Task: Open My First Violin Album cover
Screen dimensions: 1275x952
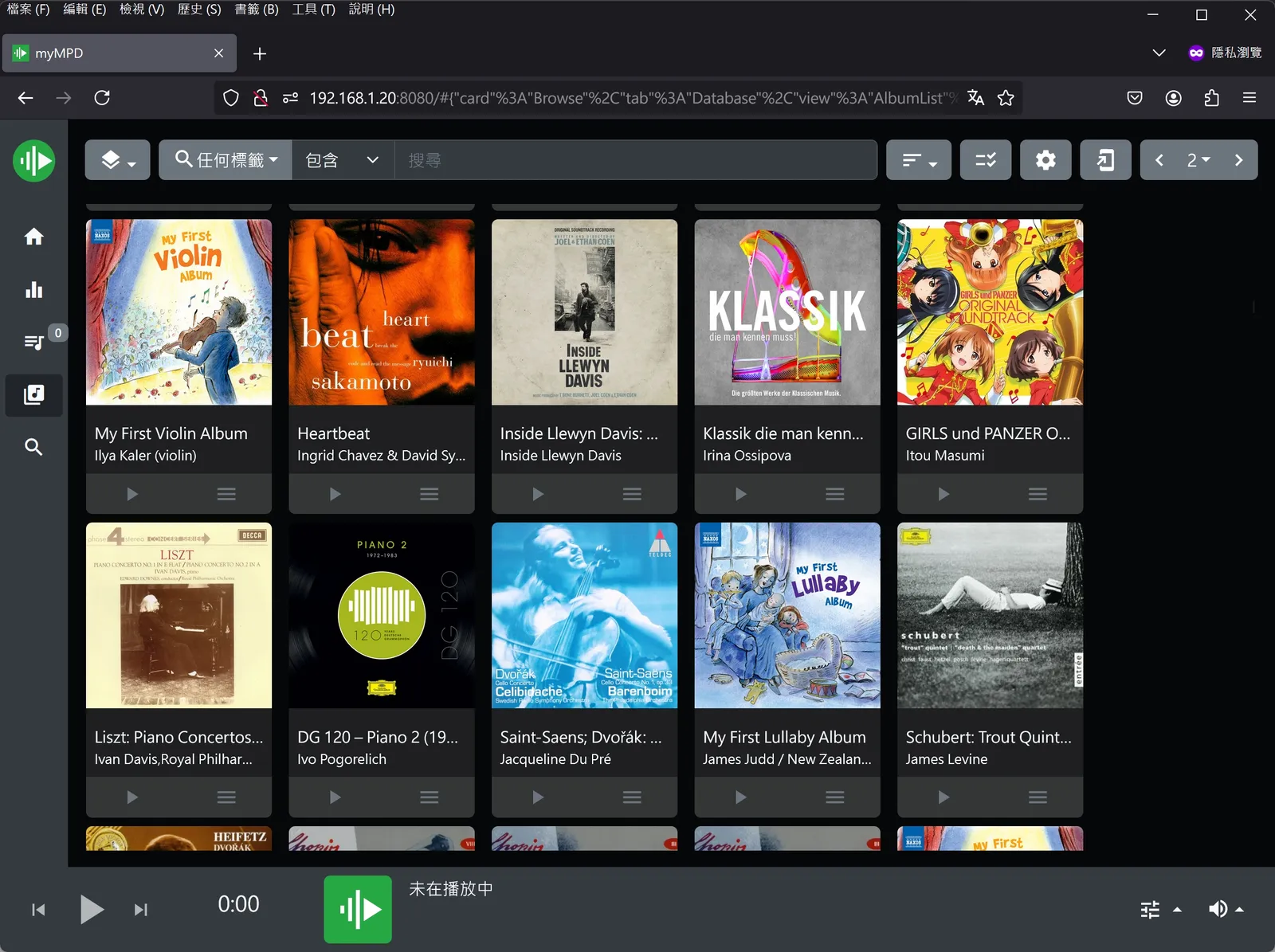Action: point(178,312)
